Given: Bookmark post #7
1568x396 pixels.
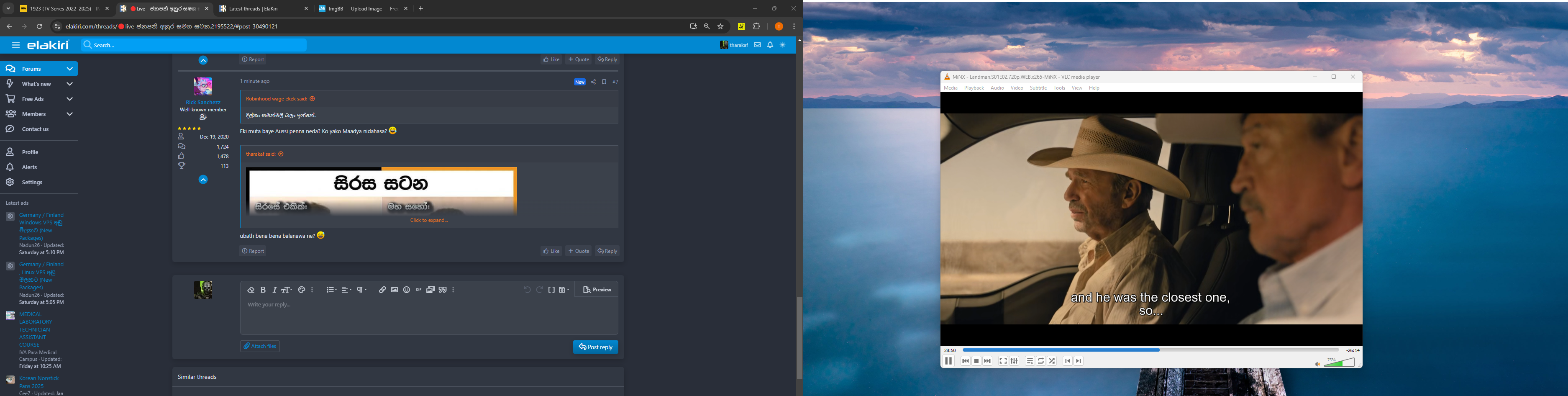Looking at the screenshot, I should click(605, 82).
